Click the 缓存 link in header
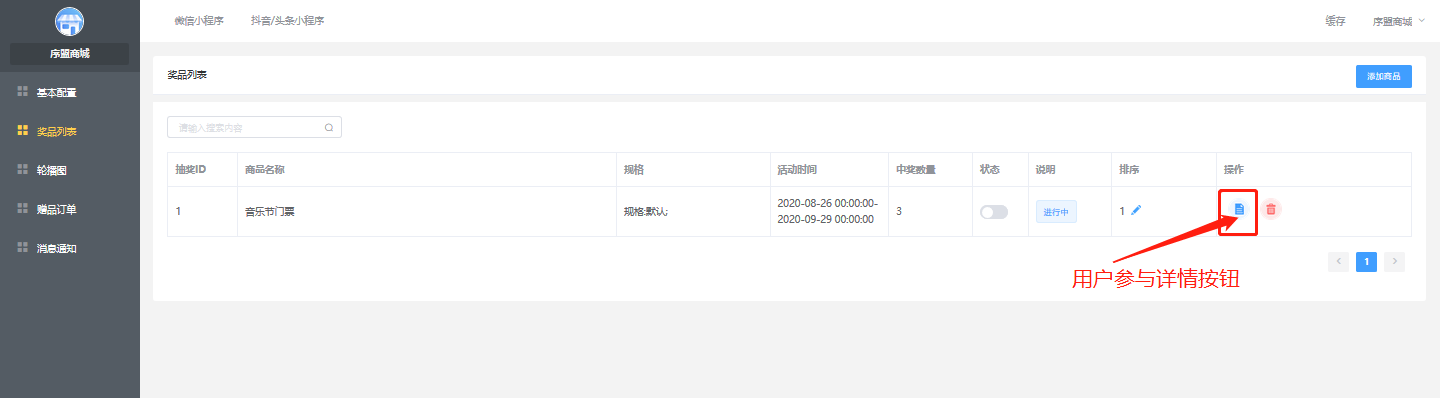 (x=1335, y=21)
